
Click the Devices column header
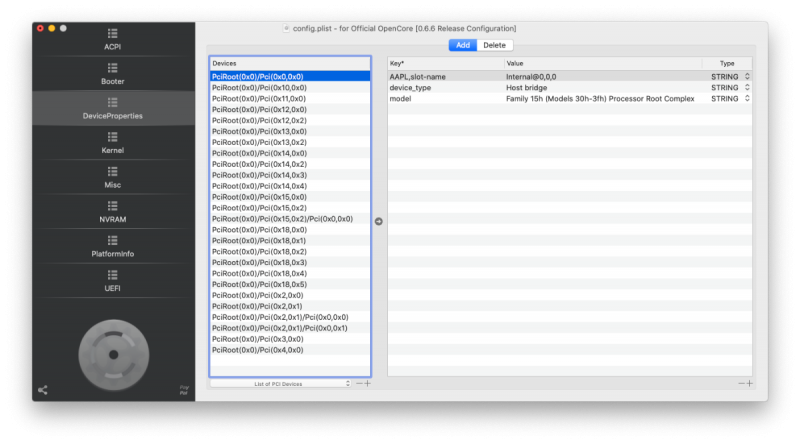coord(290,63)
